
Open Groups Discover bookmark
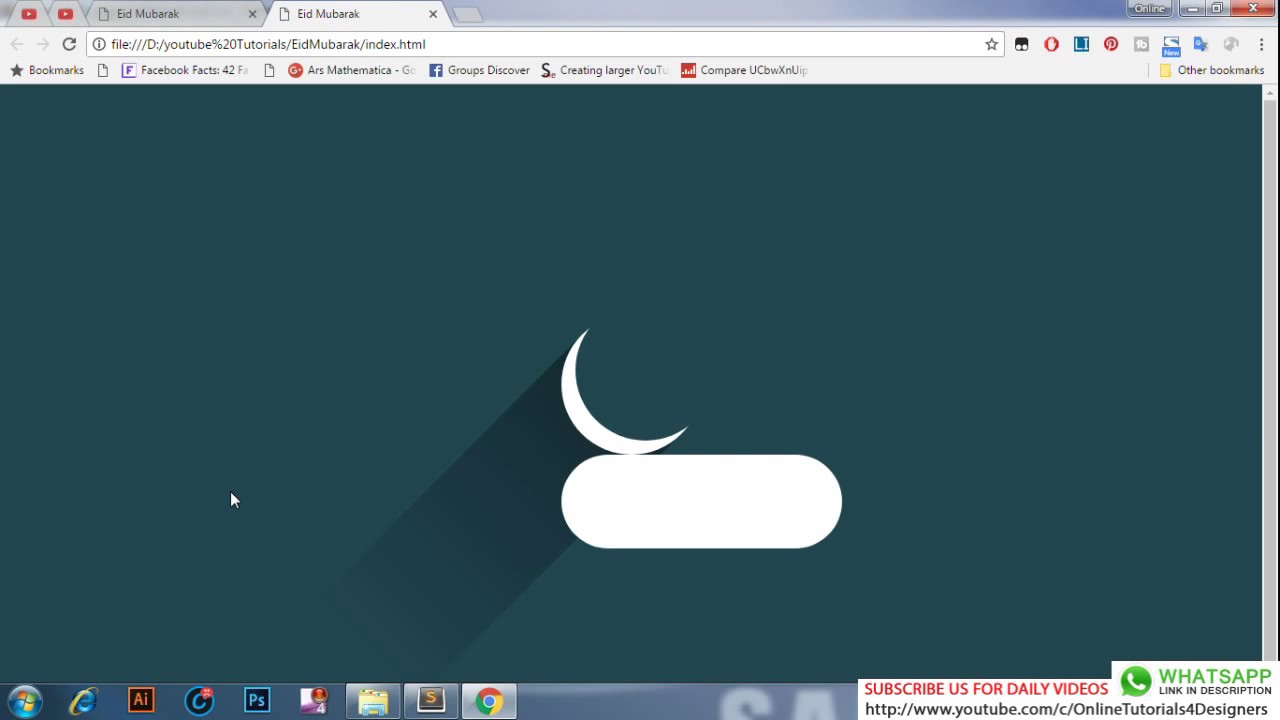click(479, 70)
